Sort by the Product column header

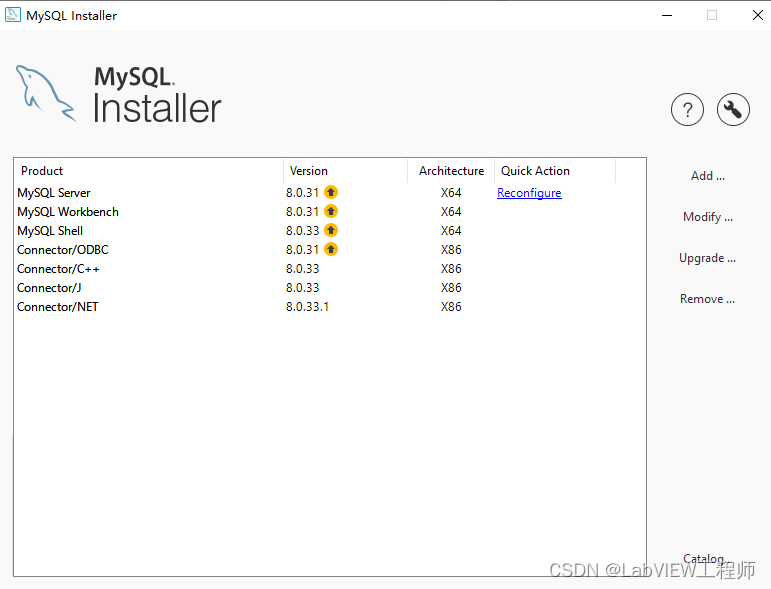pyautogui.click(x=148, y=171)
